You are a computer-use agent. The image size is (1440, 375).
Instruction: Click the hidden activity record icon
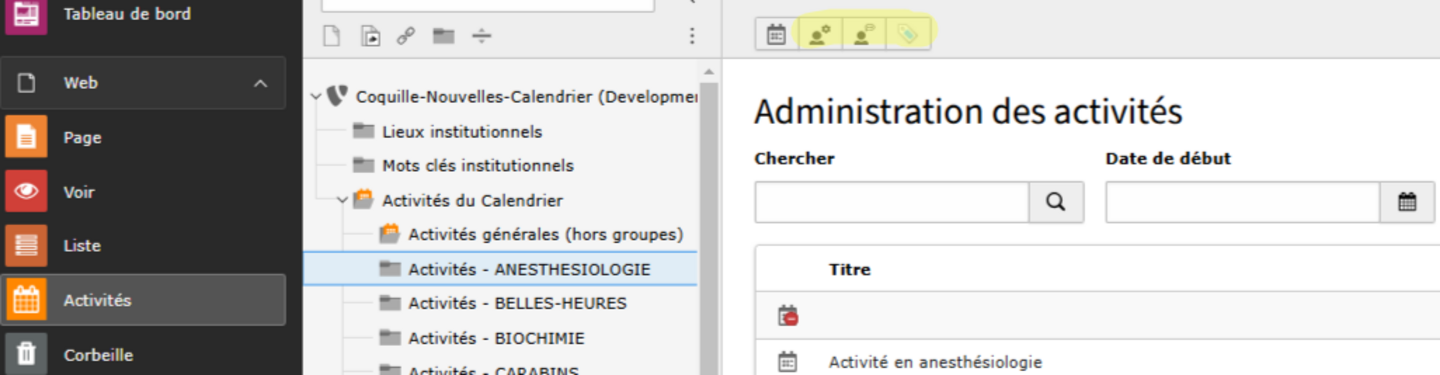click(788, 316)
